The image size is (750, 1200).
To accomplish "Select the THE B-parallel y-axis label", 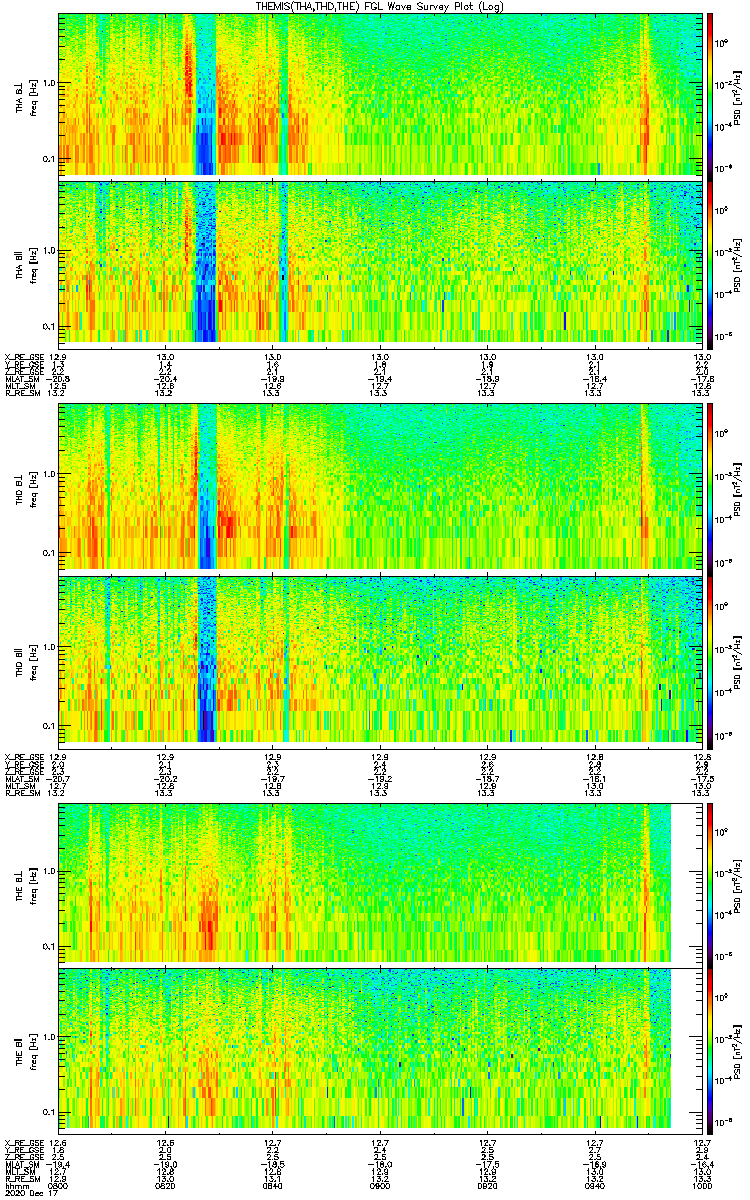I will tap(20, 1050).
